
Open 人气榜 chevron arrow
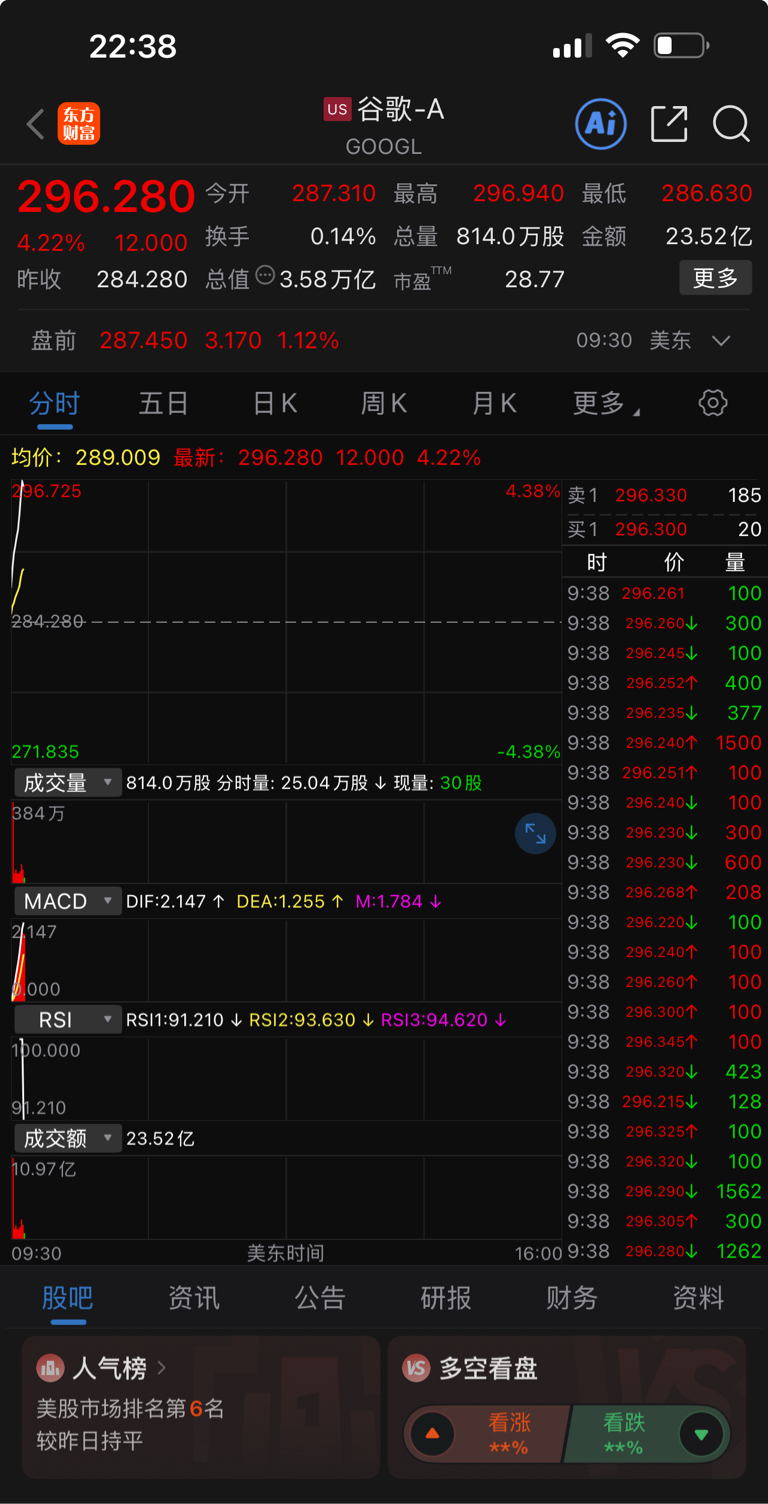point(162,1367)
